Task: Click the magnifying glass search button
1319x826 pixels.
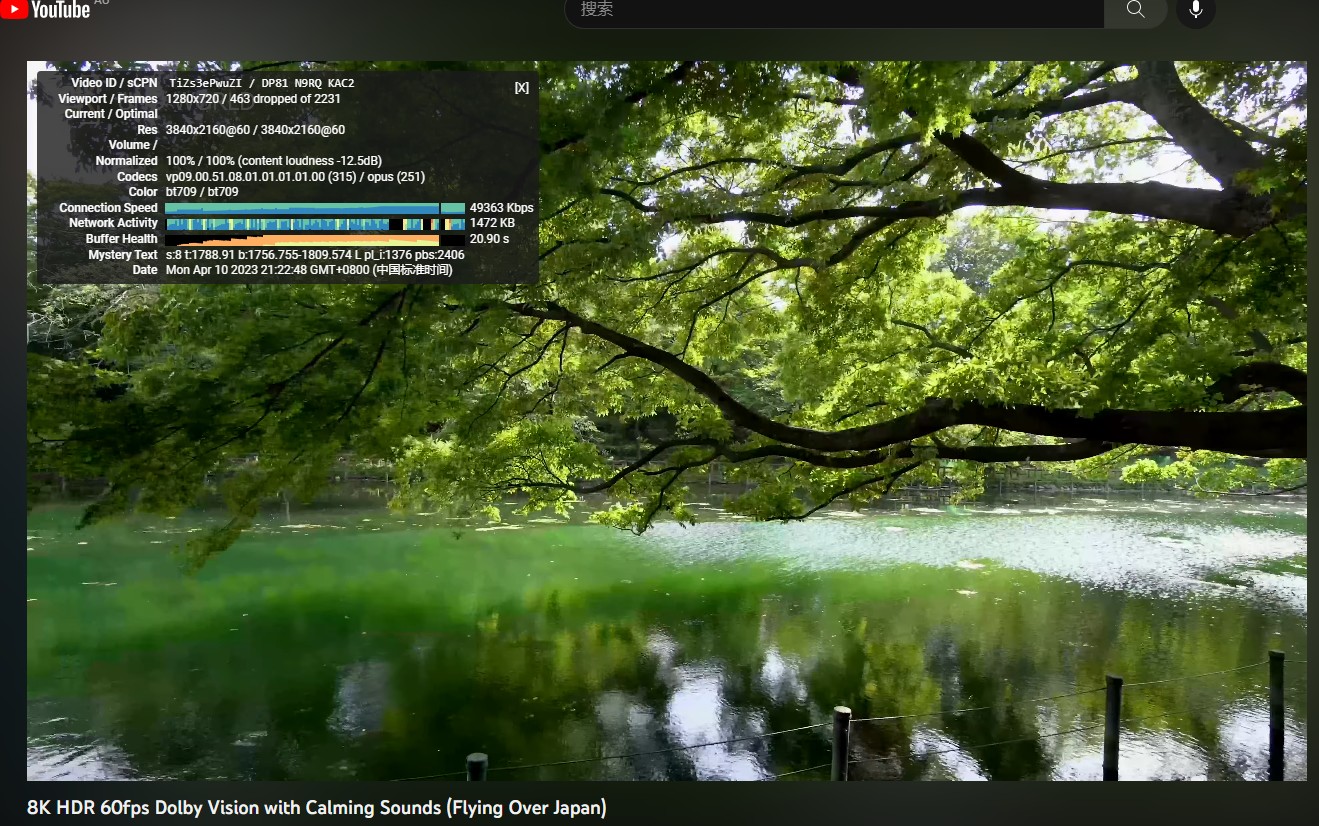Action: tap(1135, 10)
